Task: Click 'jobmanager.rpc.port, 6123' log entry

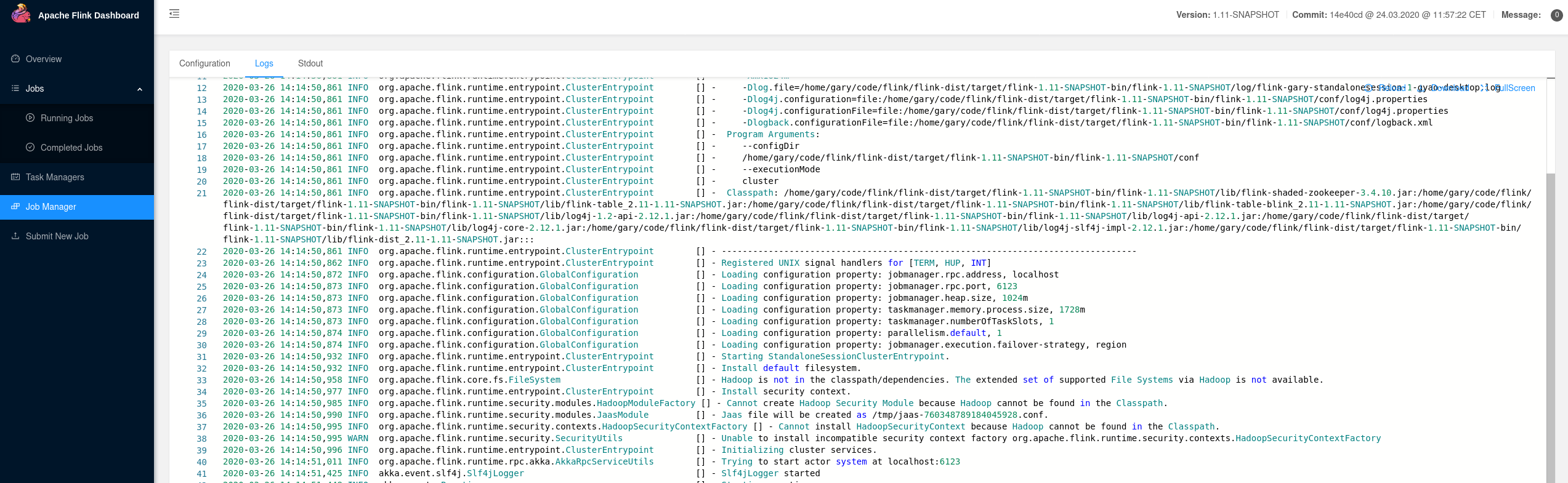Action: (953, 286)
